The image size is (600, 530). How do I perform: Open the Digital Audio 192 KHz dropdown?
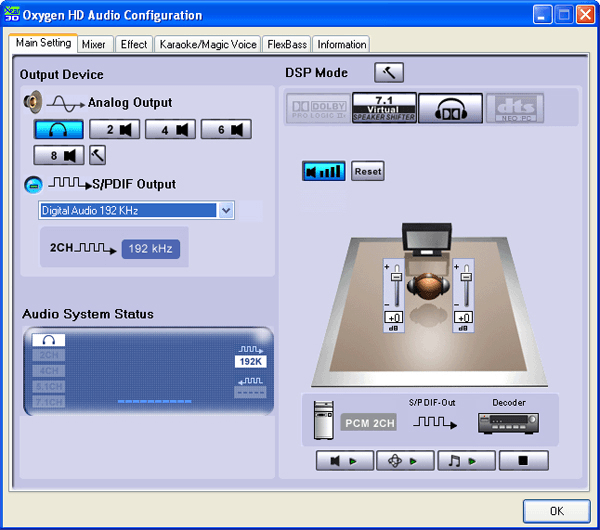pos(226,210)
